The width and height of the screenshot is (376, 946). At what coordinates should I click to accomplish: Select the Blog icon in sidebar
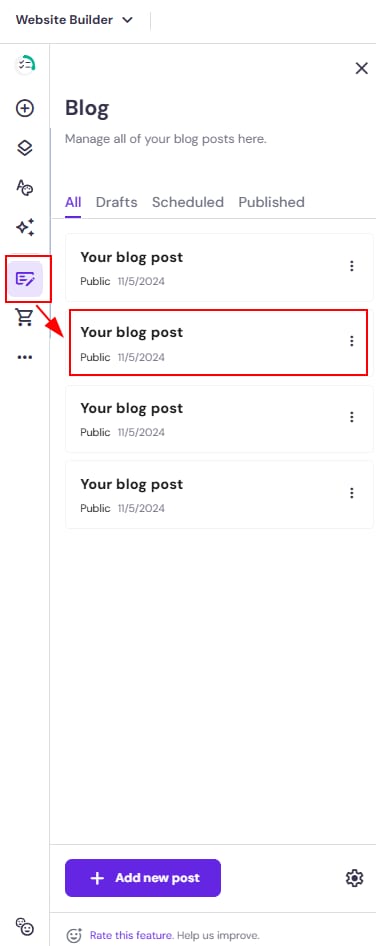[25, 279]
